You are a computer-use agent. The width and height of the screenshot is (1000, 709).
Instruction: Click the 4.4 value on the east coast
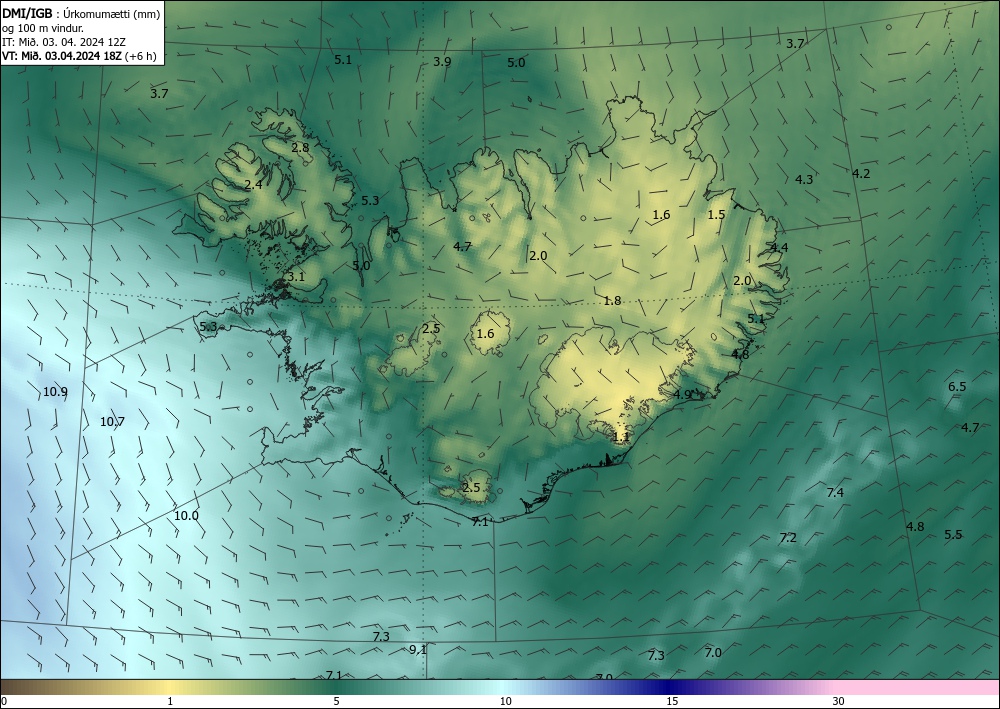pyautogui.click(x=779, y=248)
